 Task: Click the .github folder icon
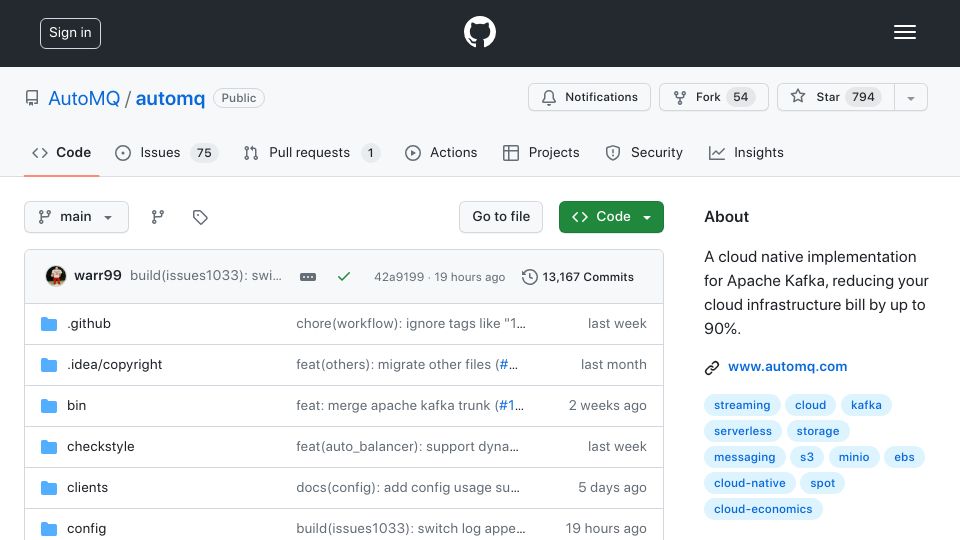49,323
